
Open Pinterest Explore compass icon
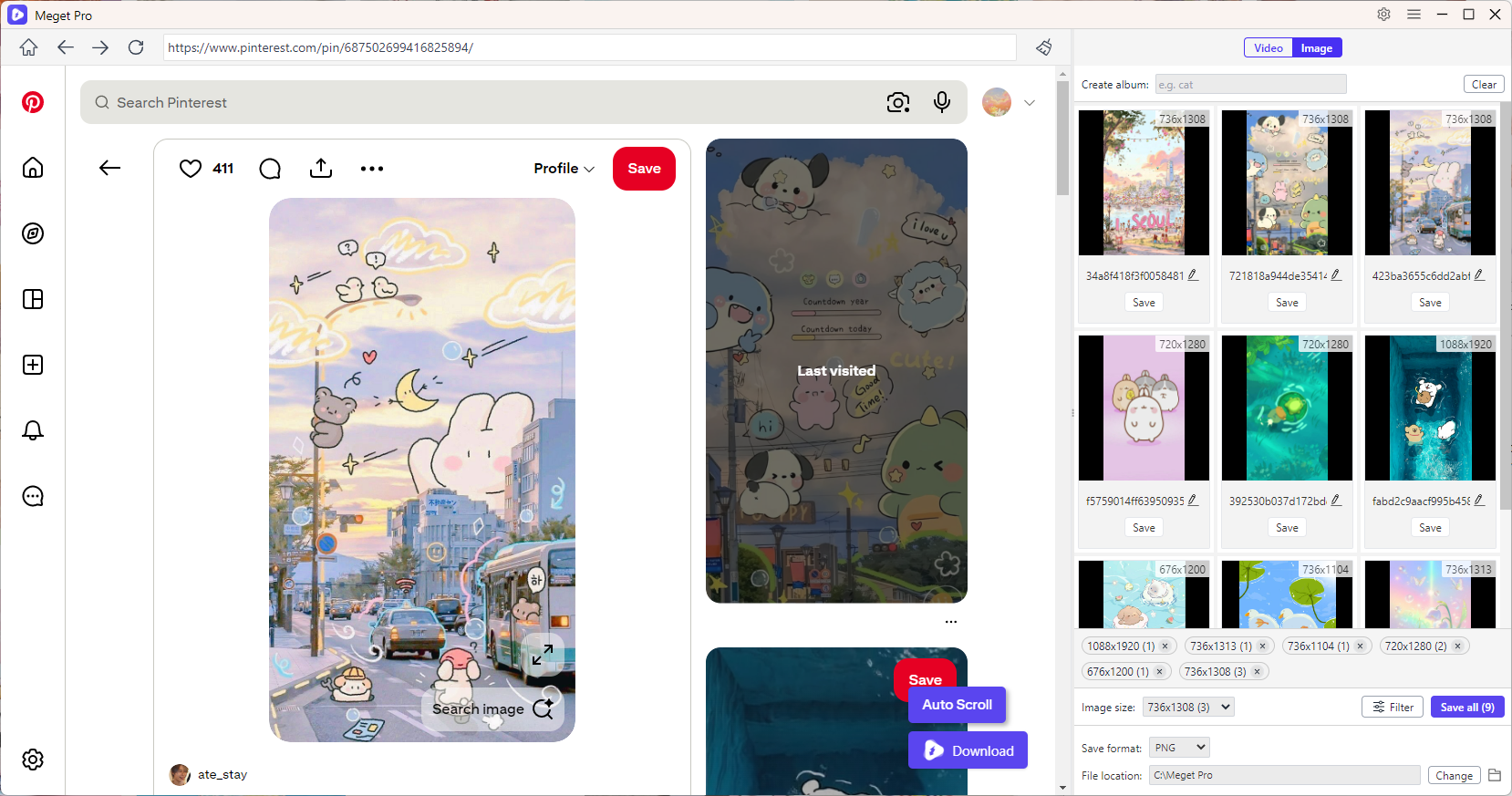pyautogui.click(x=33, y=233)
